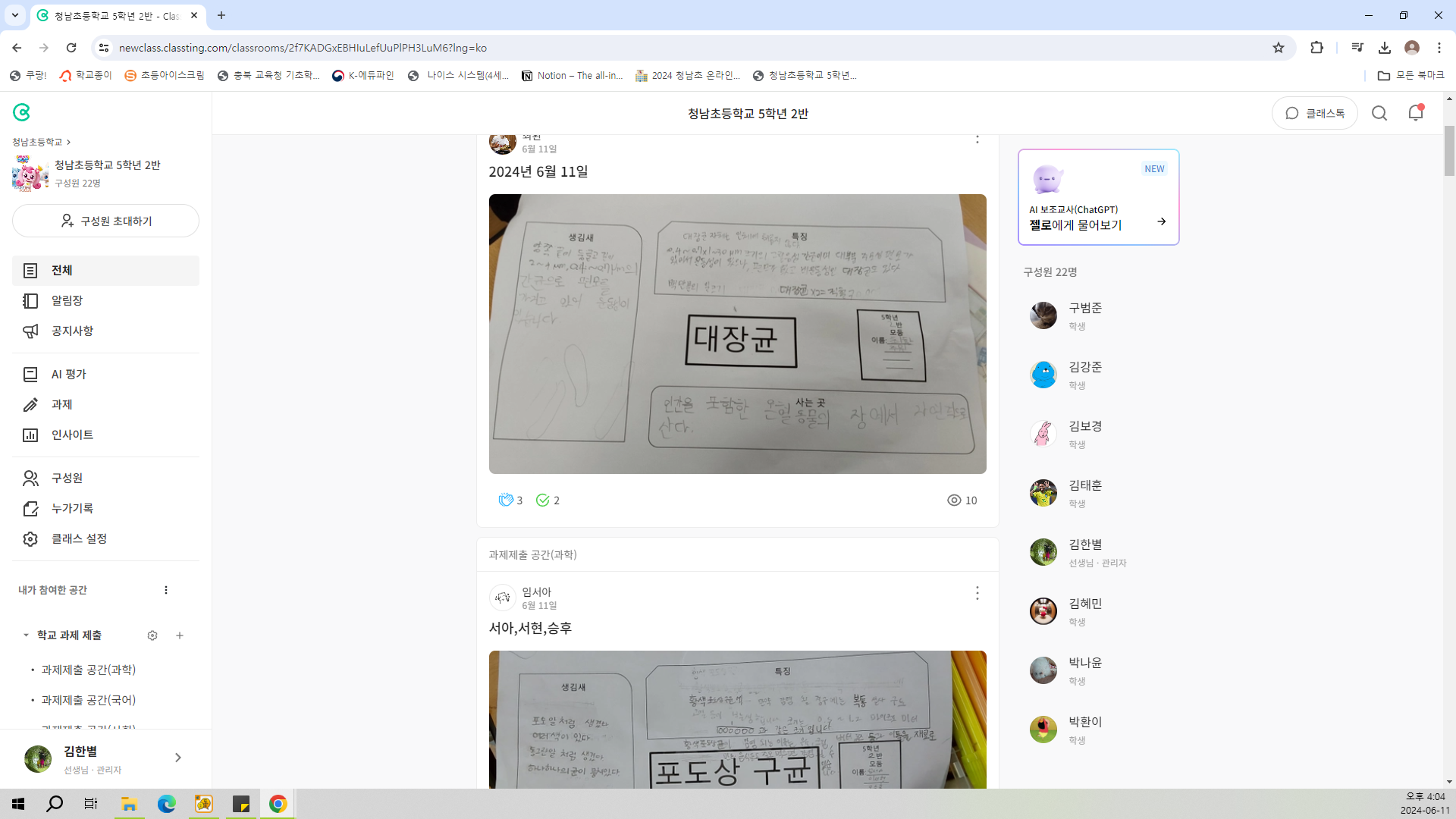
Task: Click the address bar URL
Action: pos(303,48)
